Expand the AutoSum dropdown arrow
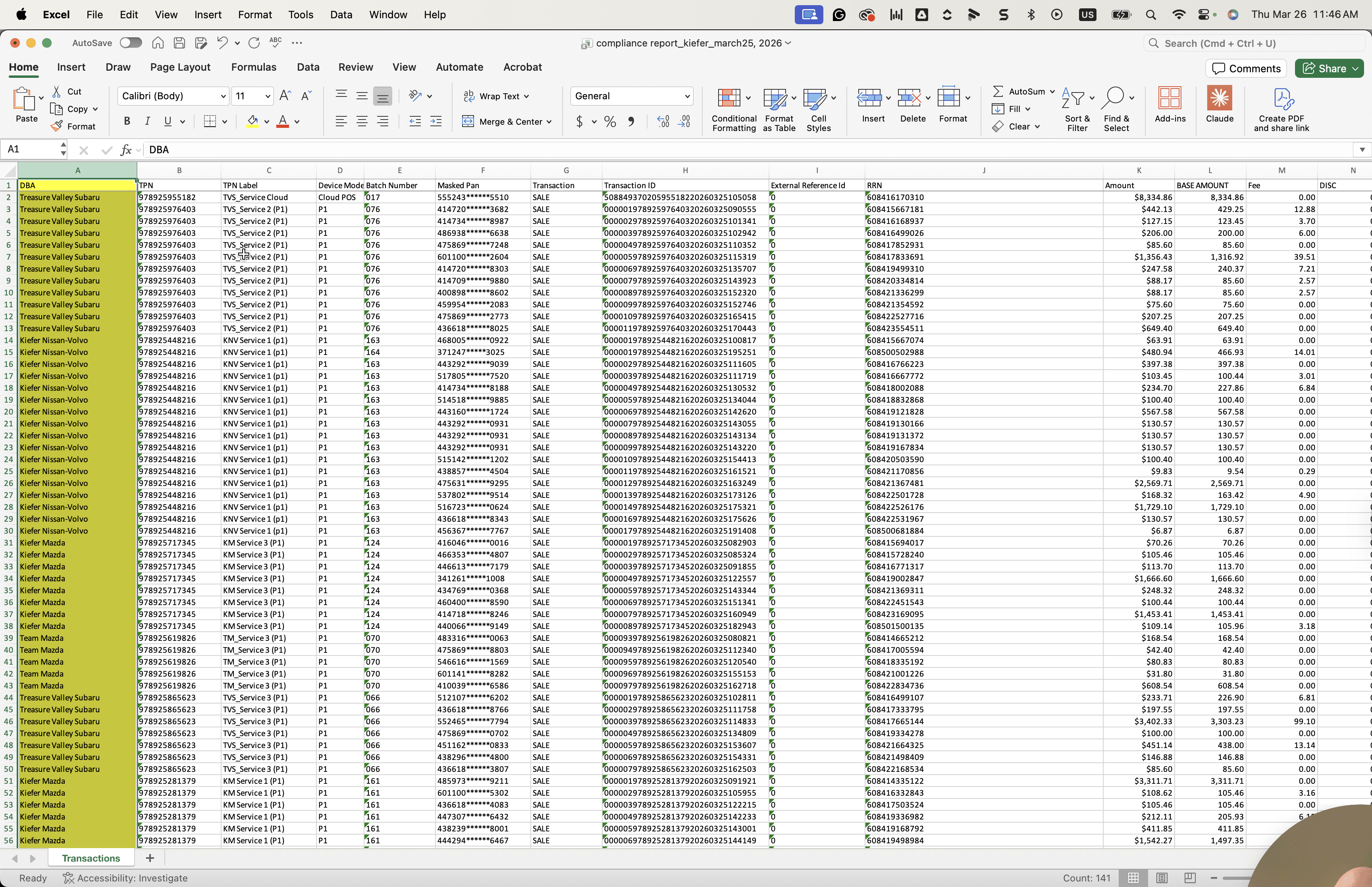 [x=1052, y=92]
